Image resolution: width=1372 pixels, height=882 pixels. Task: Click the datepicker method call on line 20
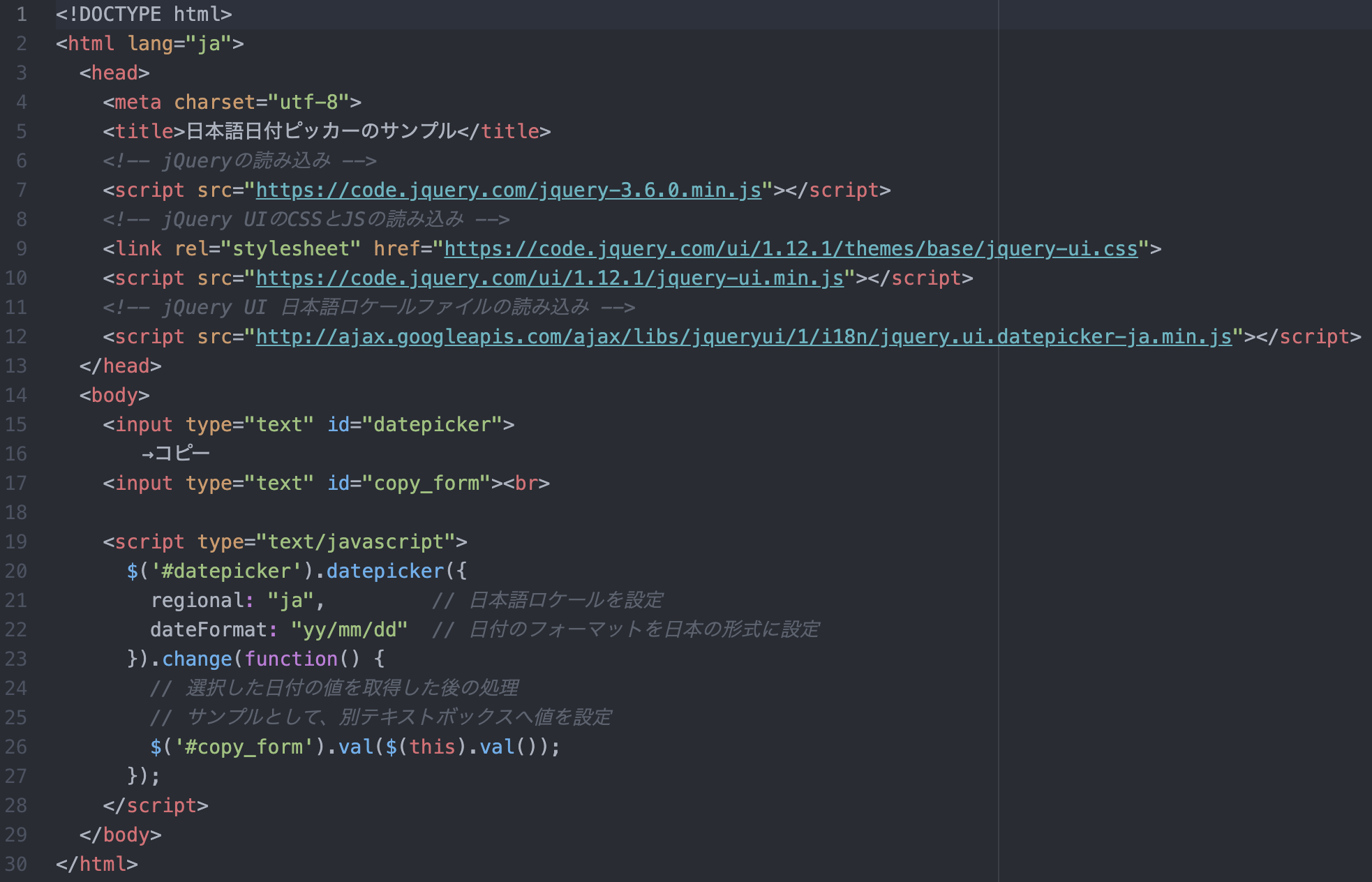point(385,571)
